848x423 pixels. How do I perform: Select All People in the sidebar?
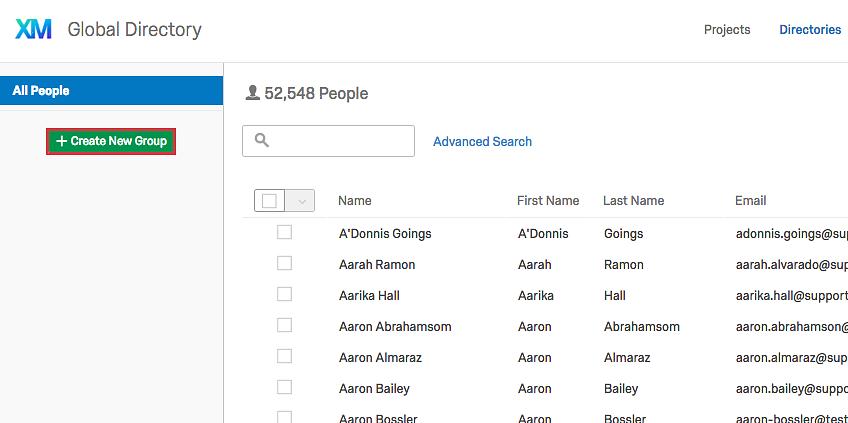(111, 91)
